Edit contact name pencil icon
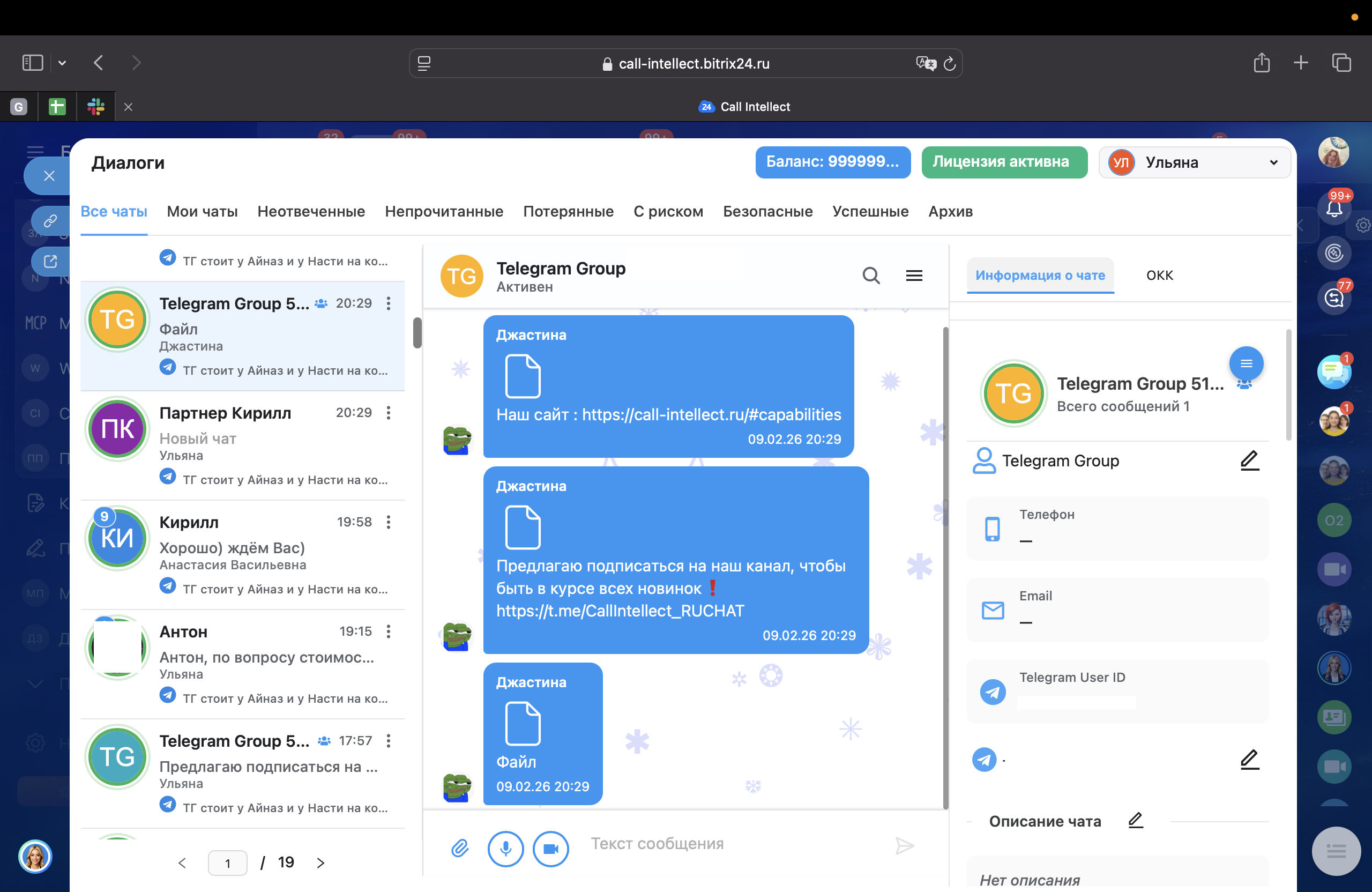 (1249, 460)
